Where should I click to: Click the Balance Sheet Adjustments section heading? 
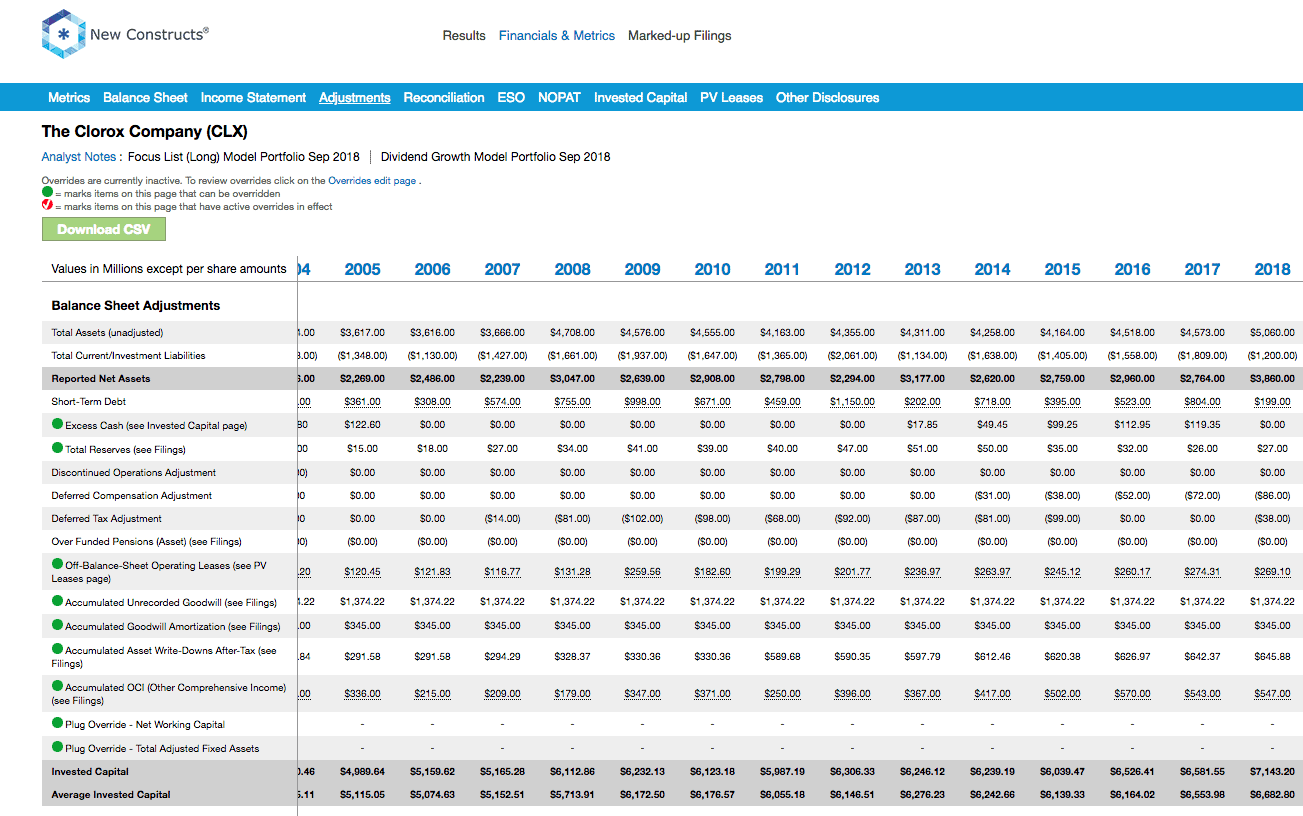(x=136, y=306)
